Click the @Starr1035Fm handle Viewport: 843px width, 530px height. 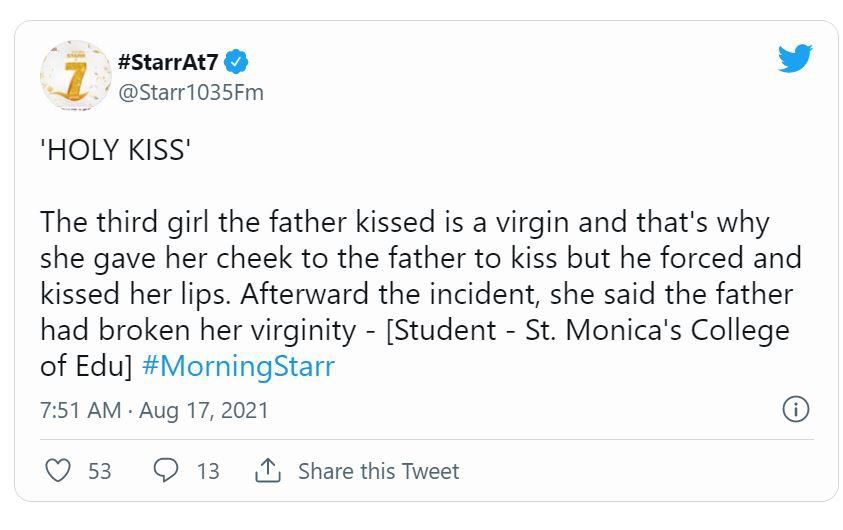pos(190,92)
